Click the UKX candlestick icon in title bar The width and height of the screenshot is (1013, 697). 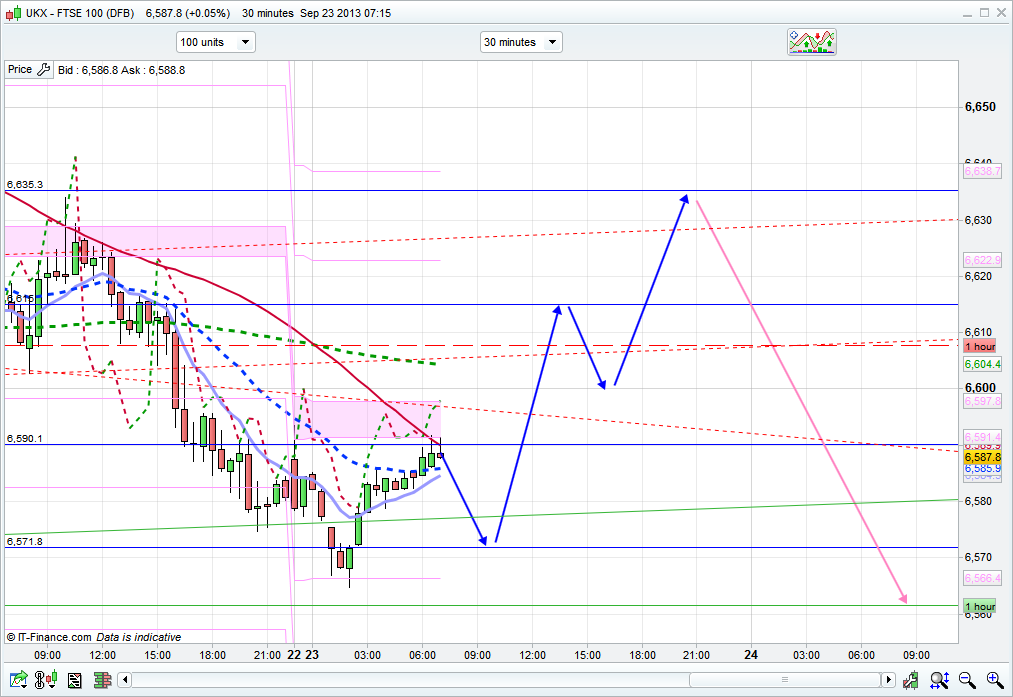point(13,13)
